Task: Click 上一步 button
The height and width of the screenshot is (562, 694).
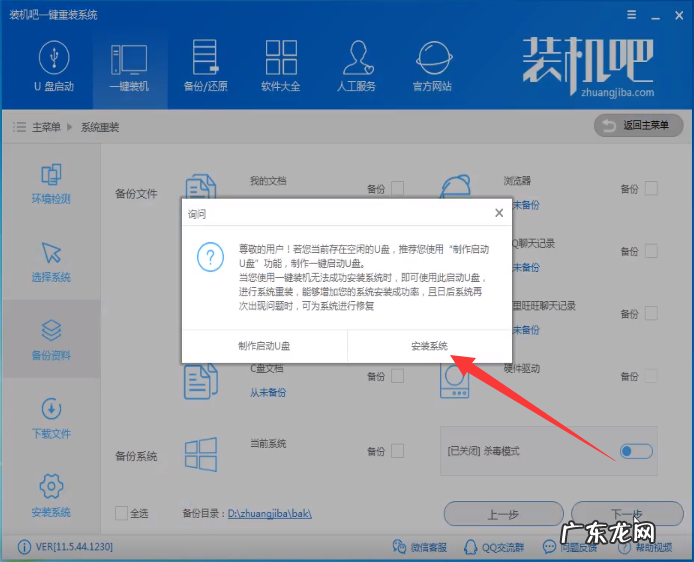Action: [x=503, y=514]
